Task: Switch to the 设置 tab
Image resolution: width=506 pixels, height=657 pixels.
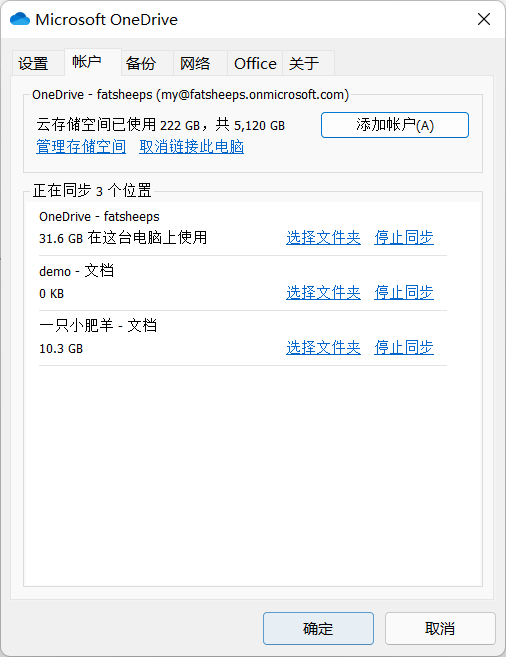Action: 38,64
